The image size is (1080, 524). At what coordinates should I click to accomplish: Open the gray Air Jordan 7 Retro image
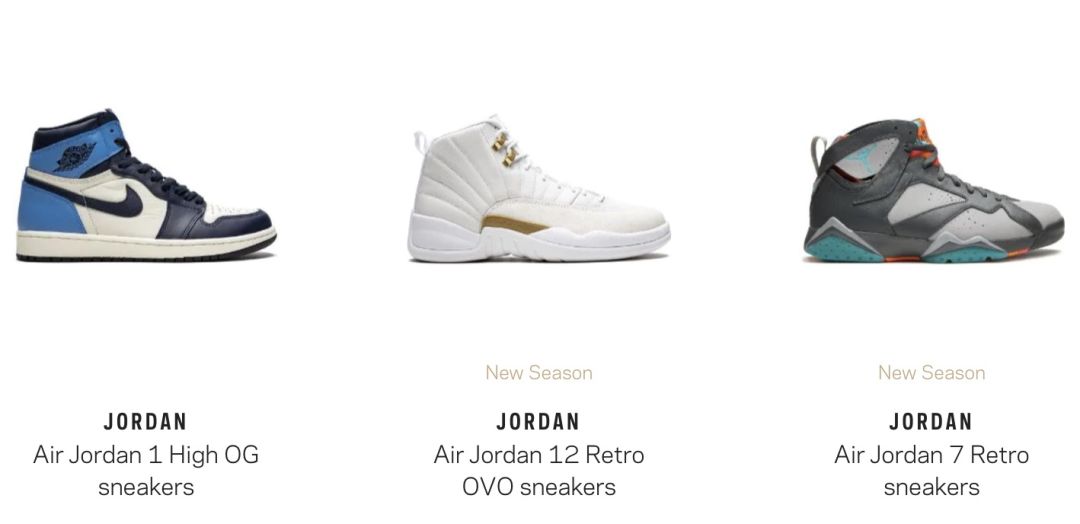click(933, 191)
